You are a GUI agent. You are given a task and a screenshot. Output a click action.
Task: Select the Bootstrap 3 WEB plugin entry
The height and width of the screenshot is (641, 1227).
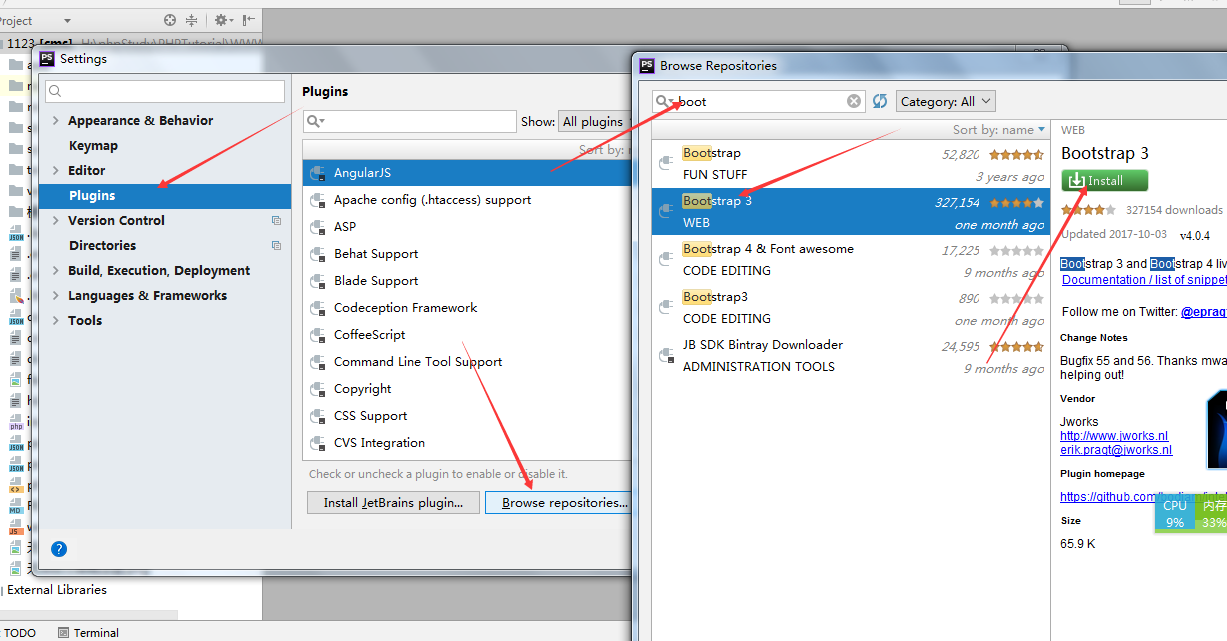[x=850, y=212]
